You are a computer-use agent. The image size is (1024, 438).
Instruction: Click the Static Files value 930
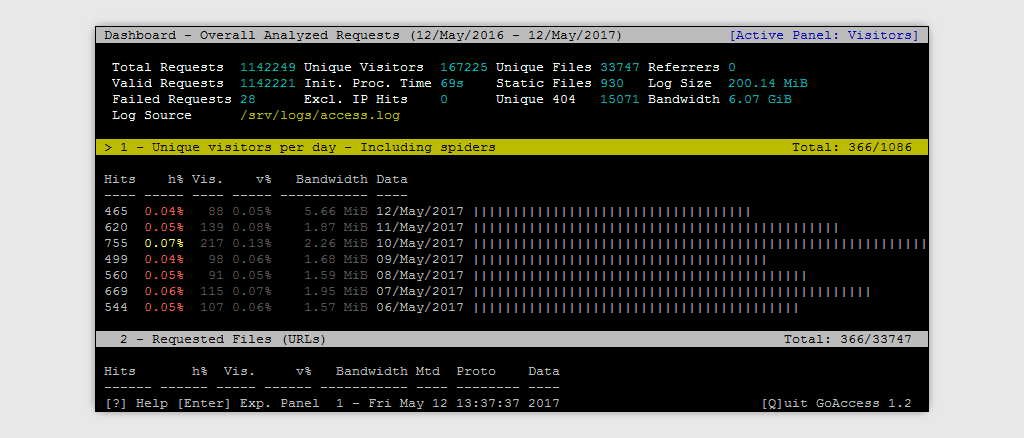[x=611, y=84]
